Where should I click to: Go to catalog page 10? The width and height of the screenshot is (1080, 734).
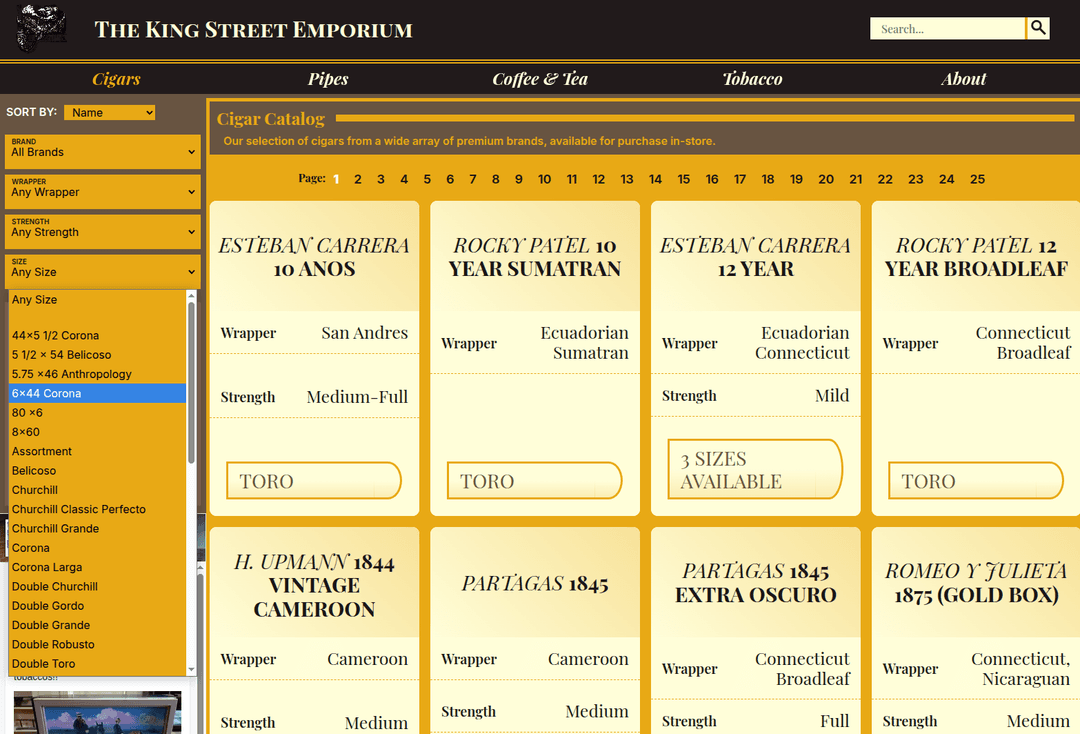[544, 179]
